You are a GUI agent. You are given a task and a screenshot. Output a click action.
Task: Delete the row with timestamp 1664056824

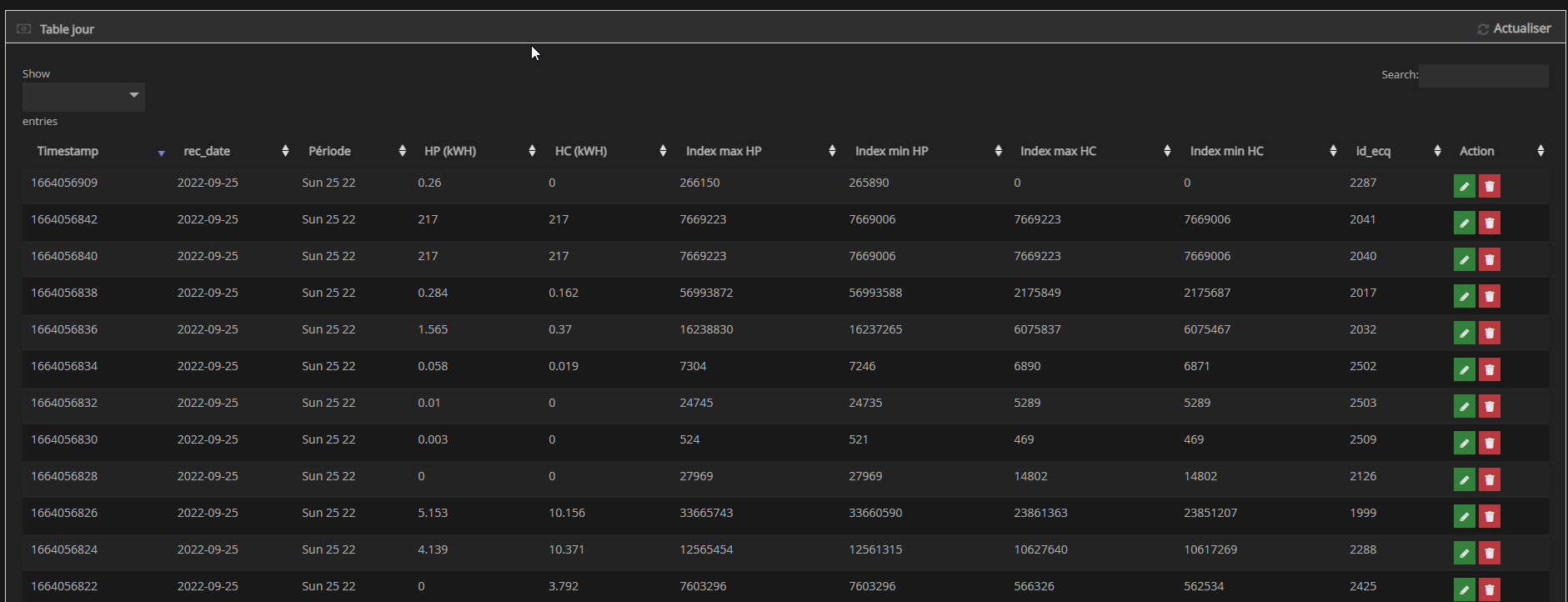coord(1489,553)
